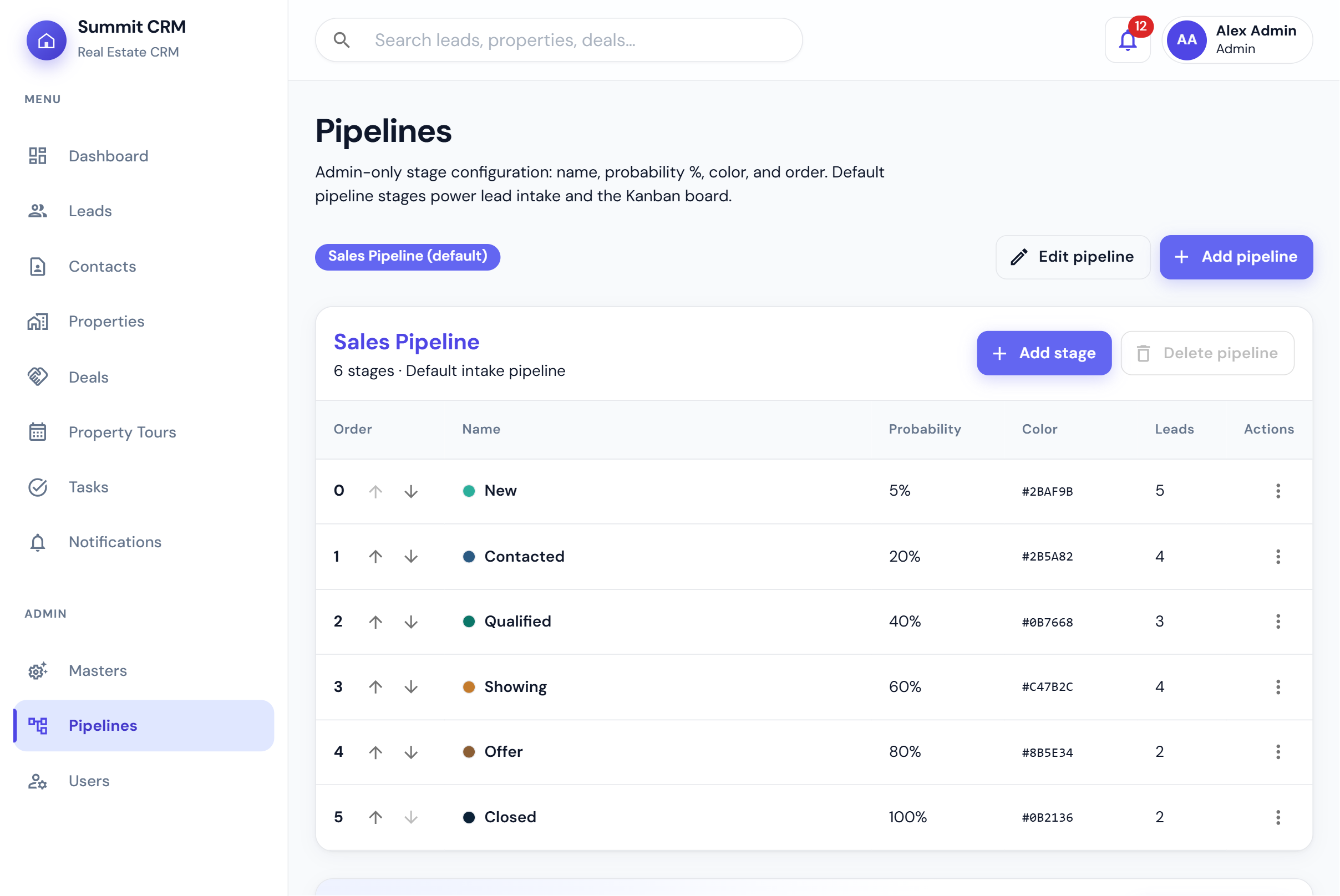Click the Summit CRM home logo
The width and height of the screenshot is (1340, 896).
(46, 40)
